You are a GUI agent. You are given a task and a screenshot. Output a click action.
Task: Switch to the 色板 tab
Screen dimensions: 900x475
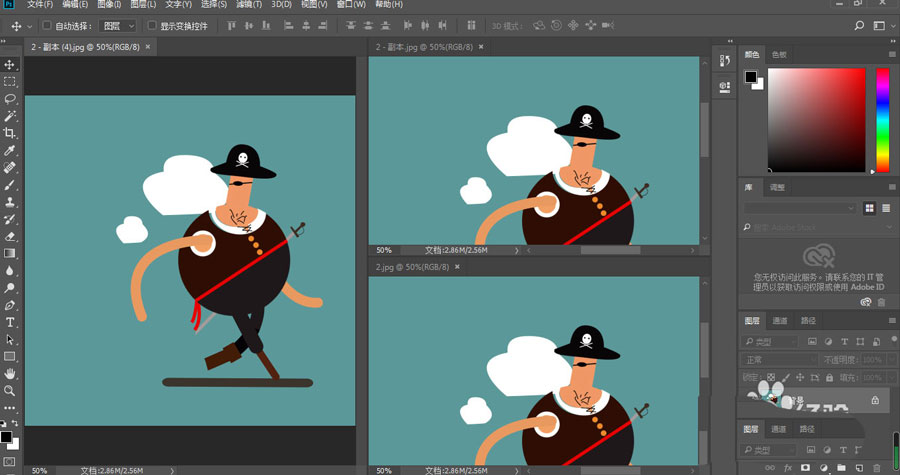pyautogui.click(x=779, y=55)
